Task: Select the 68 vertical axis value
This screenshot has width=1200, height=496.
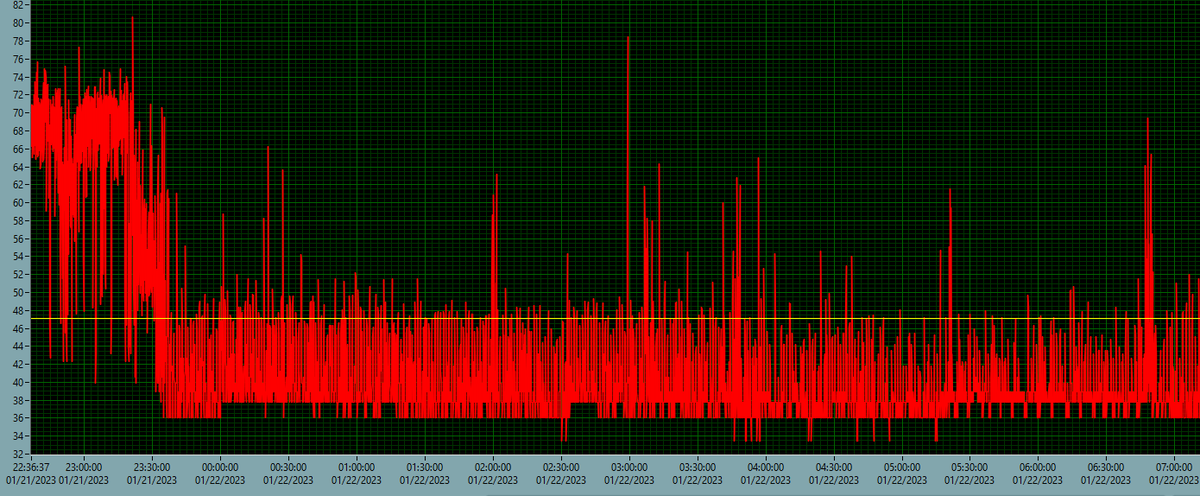Action: (20, 130)
